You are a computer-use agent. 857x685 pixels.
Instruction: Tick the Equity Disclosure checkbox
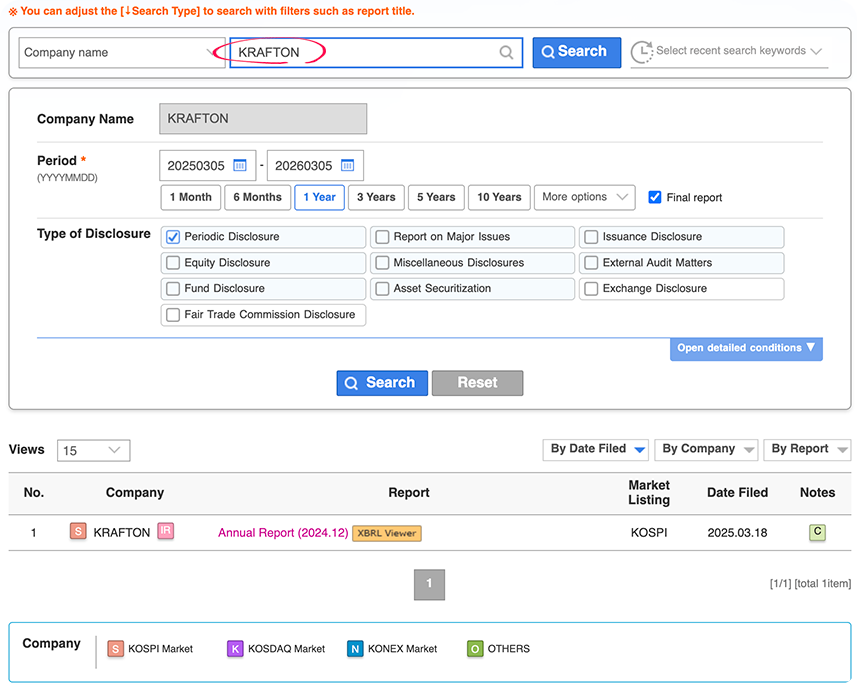coord(173,263)
